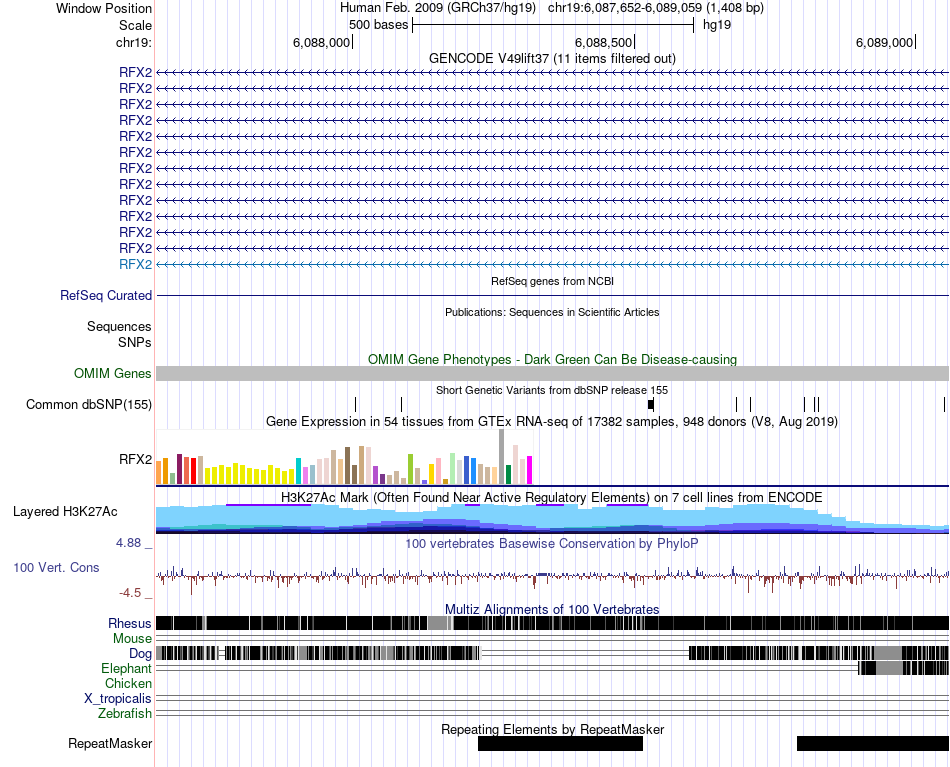The height and width of the screenshot is (767, 950).
Task: Click the Mouse alignment label
Action: [132, 639]
